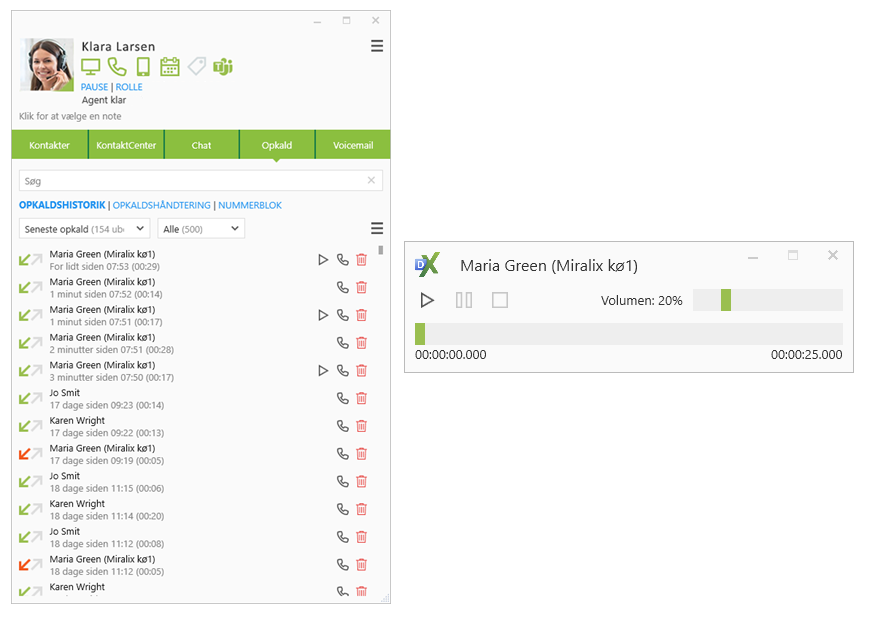Switch to the Kontakter tab
Viewport: 870px width, 617px height.
[49, 145]
